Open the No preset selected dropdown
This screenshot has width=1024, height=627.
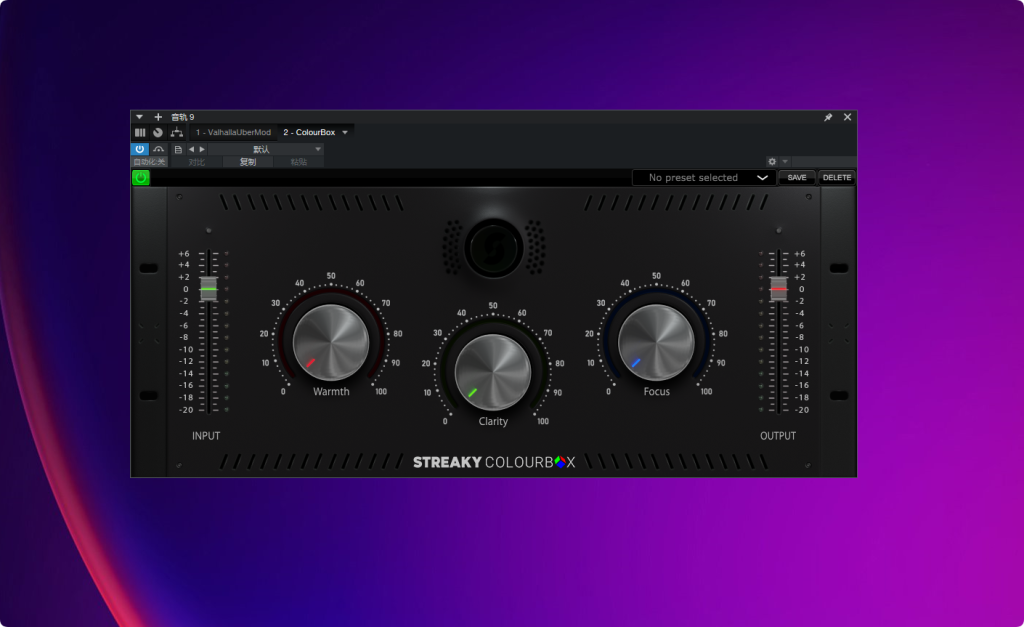pos(704,178)
